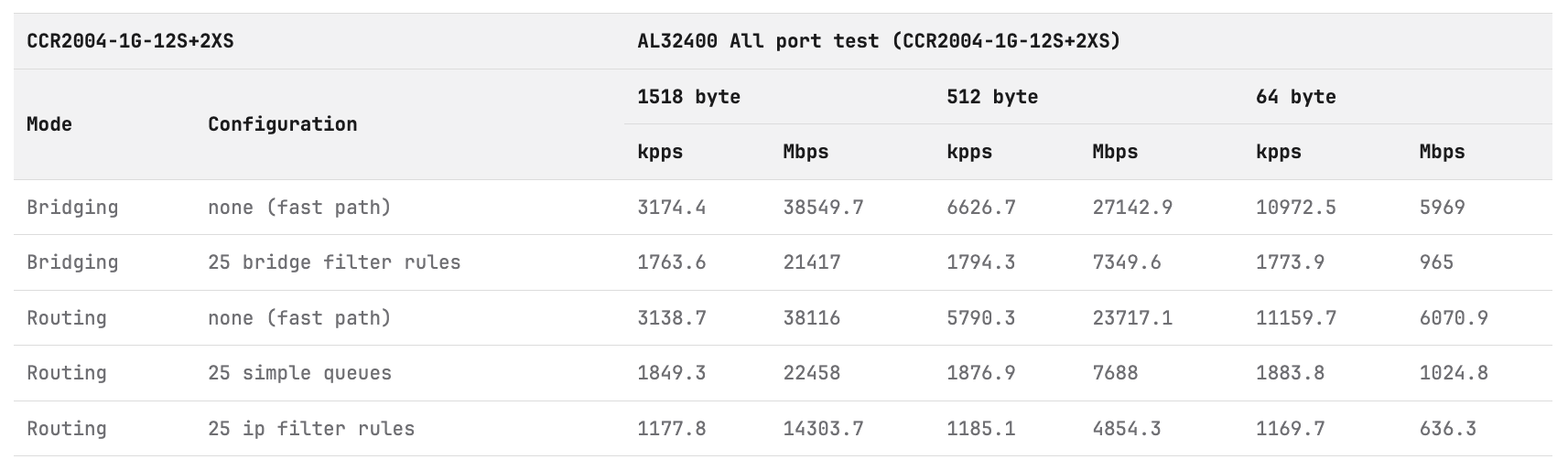
Task: Click the 25 bridge filter rules cell
Action: pos(334,262)
